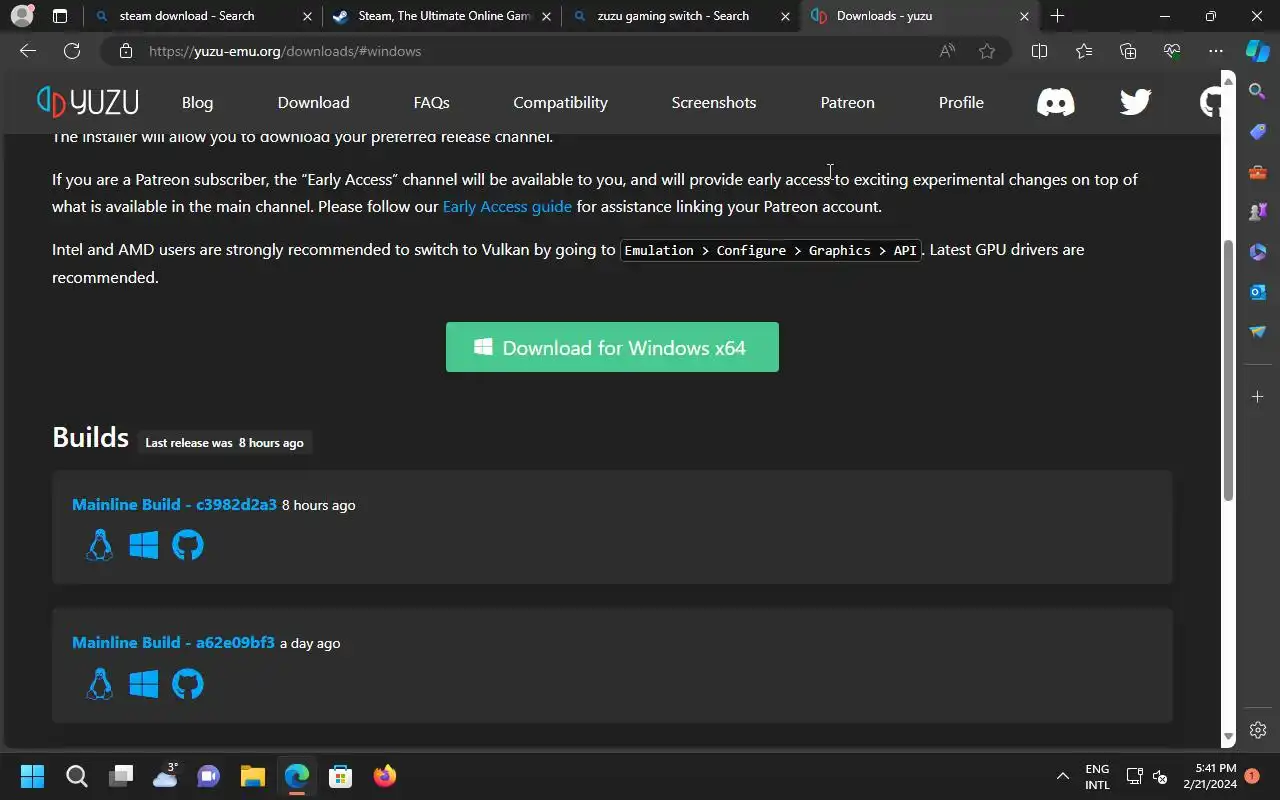
Task: Follow the Early Access guide link
Action: click(507, 207)
